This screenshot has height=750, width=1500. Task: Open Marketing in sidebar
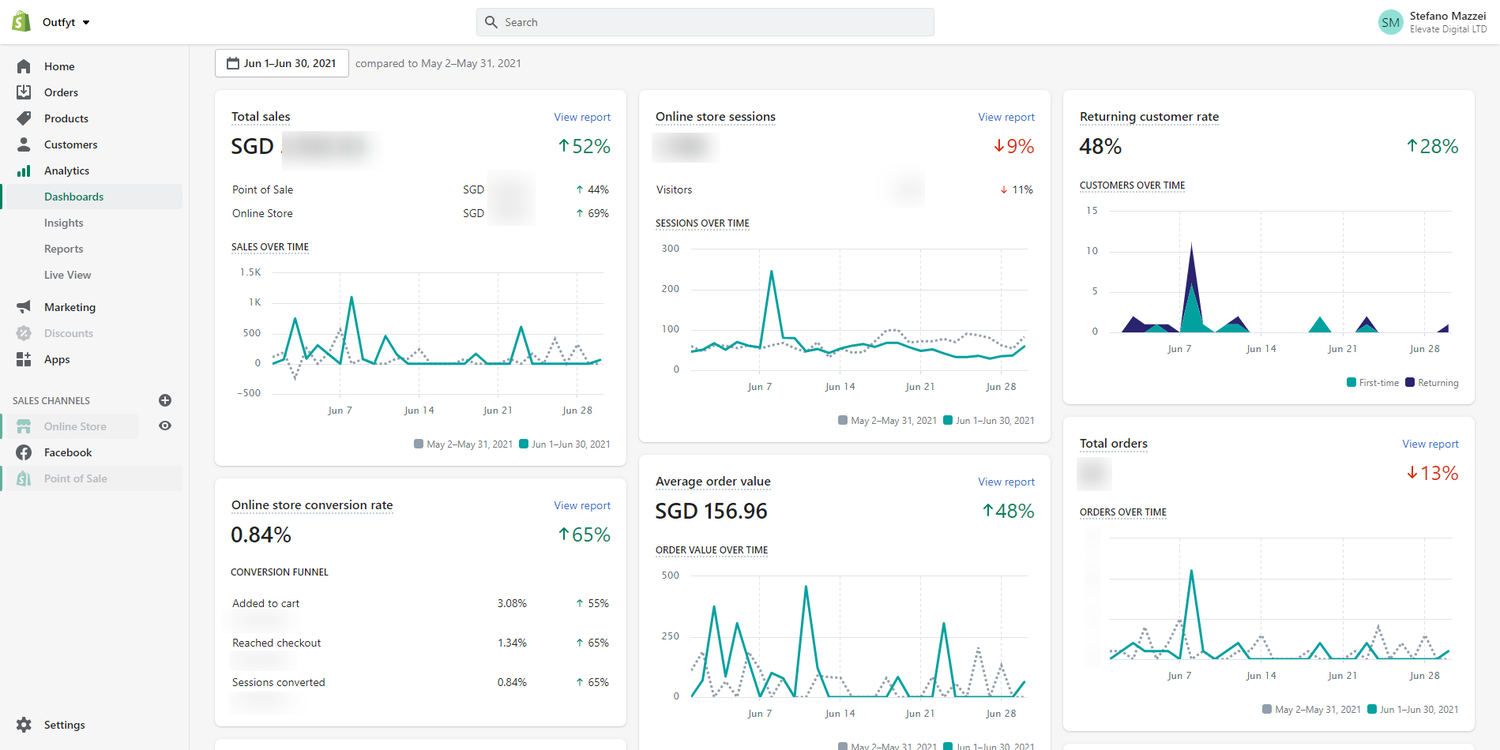click(70, 307)
